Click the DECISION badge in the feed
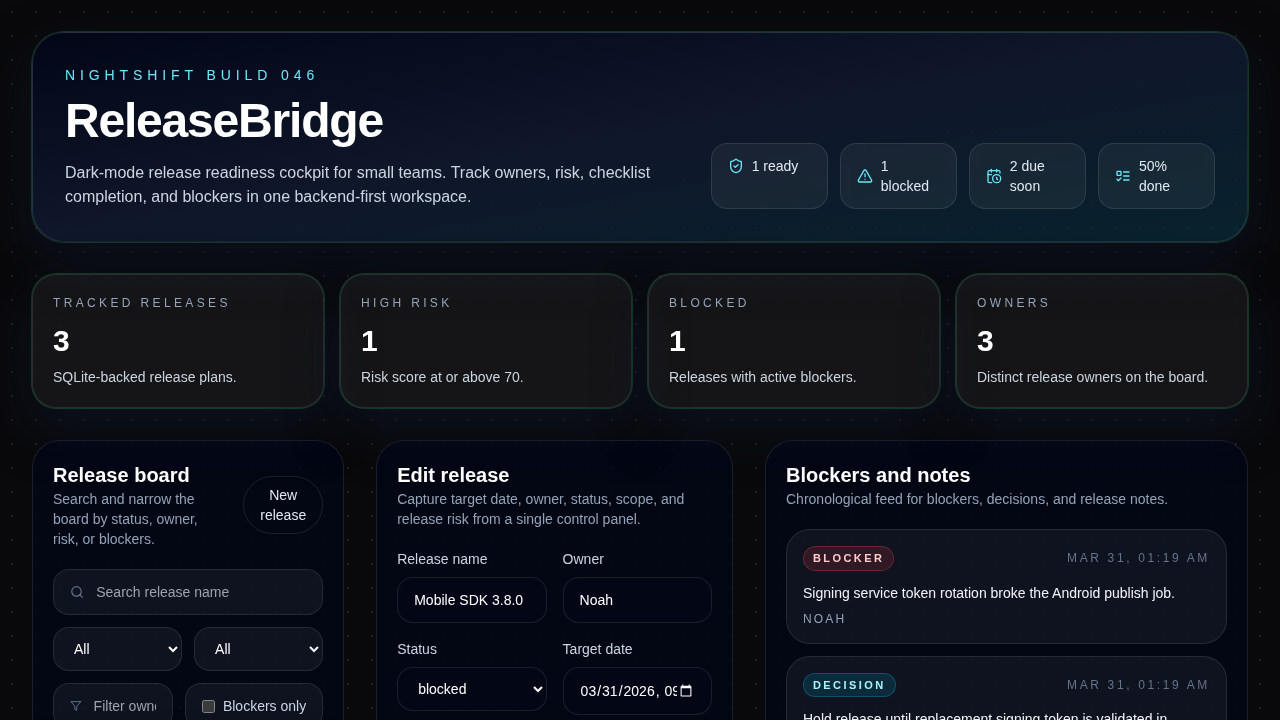The image size is (1280, 720). coord(849,685)
